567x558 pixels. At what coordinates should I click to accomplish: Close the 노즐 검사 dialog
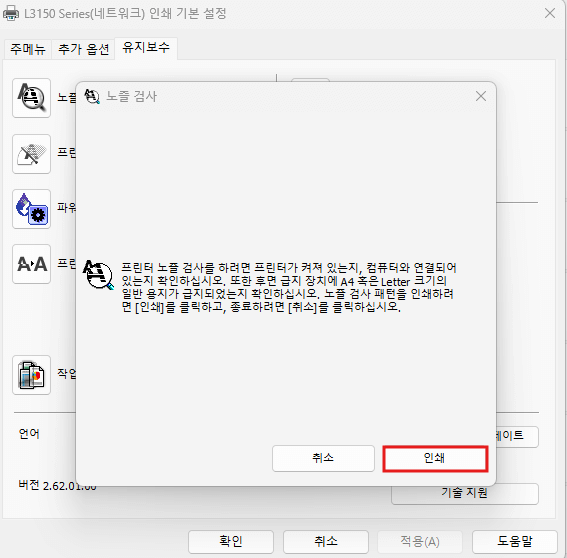pyautogui.click(x=481, y=96)
